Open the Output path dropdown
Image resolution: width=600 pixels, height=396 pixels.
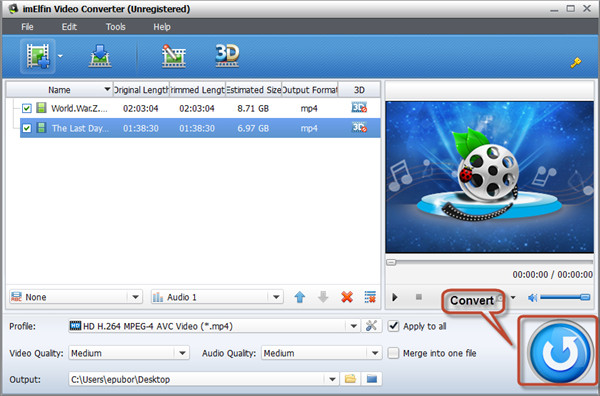tap(332, 379)
